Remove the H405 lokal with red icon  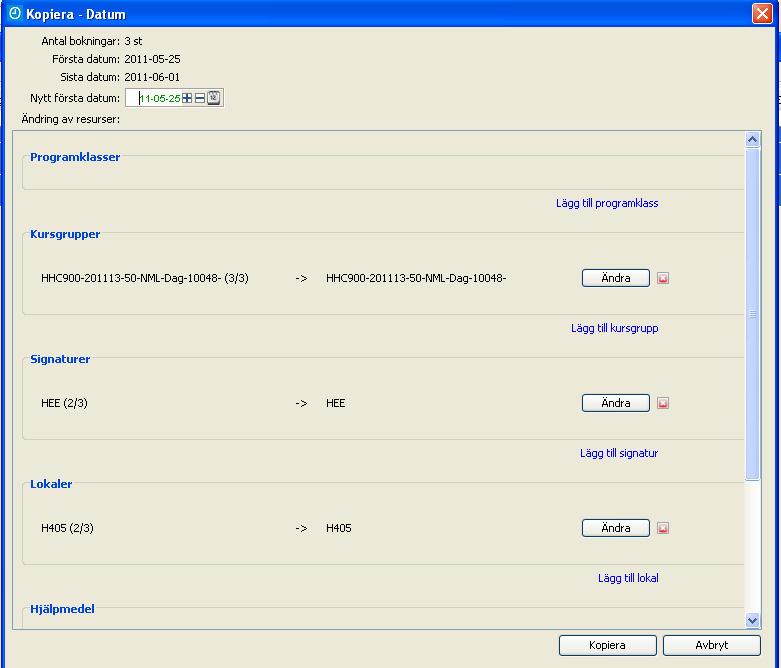click(663, 528)
